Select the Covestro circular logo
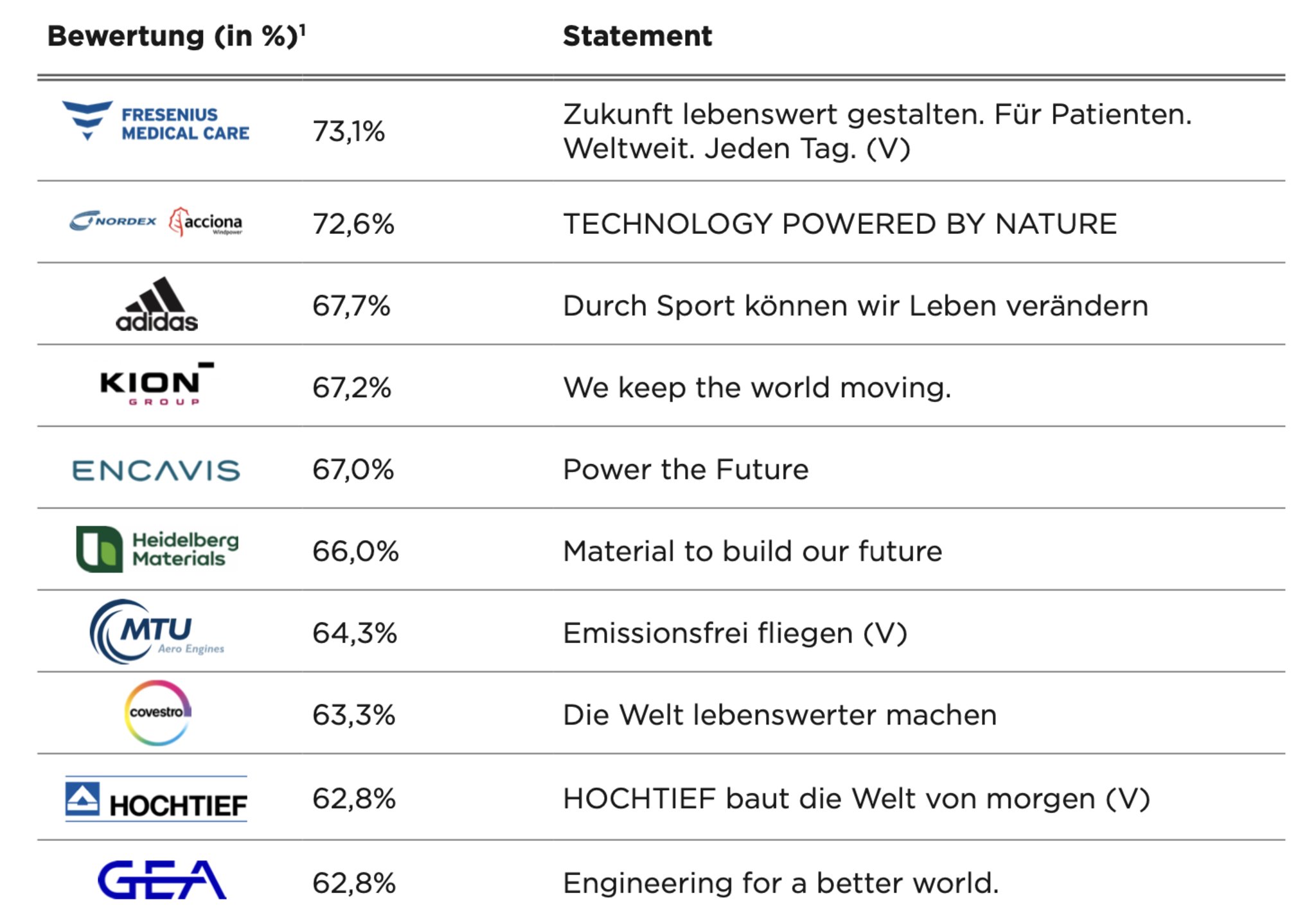 coord(157,712)
